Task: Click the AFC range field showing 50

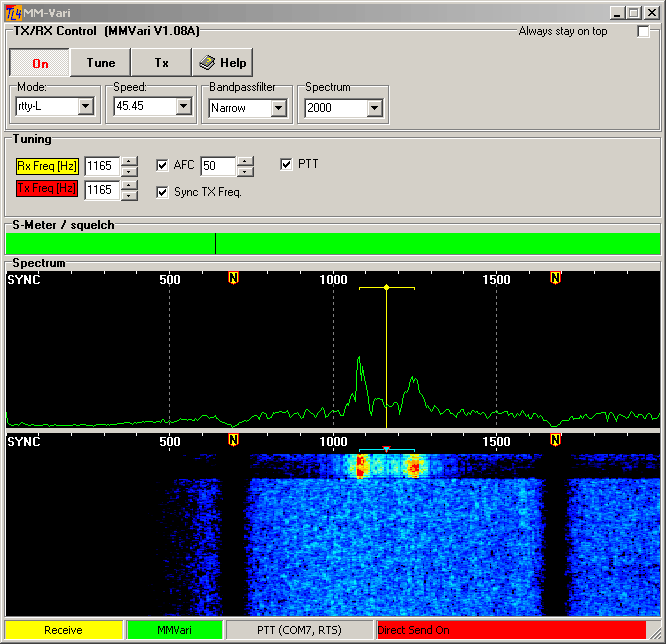Action: pyautogui.click(x=218, y=166)
